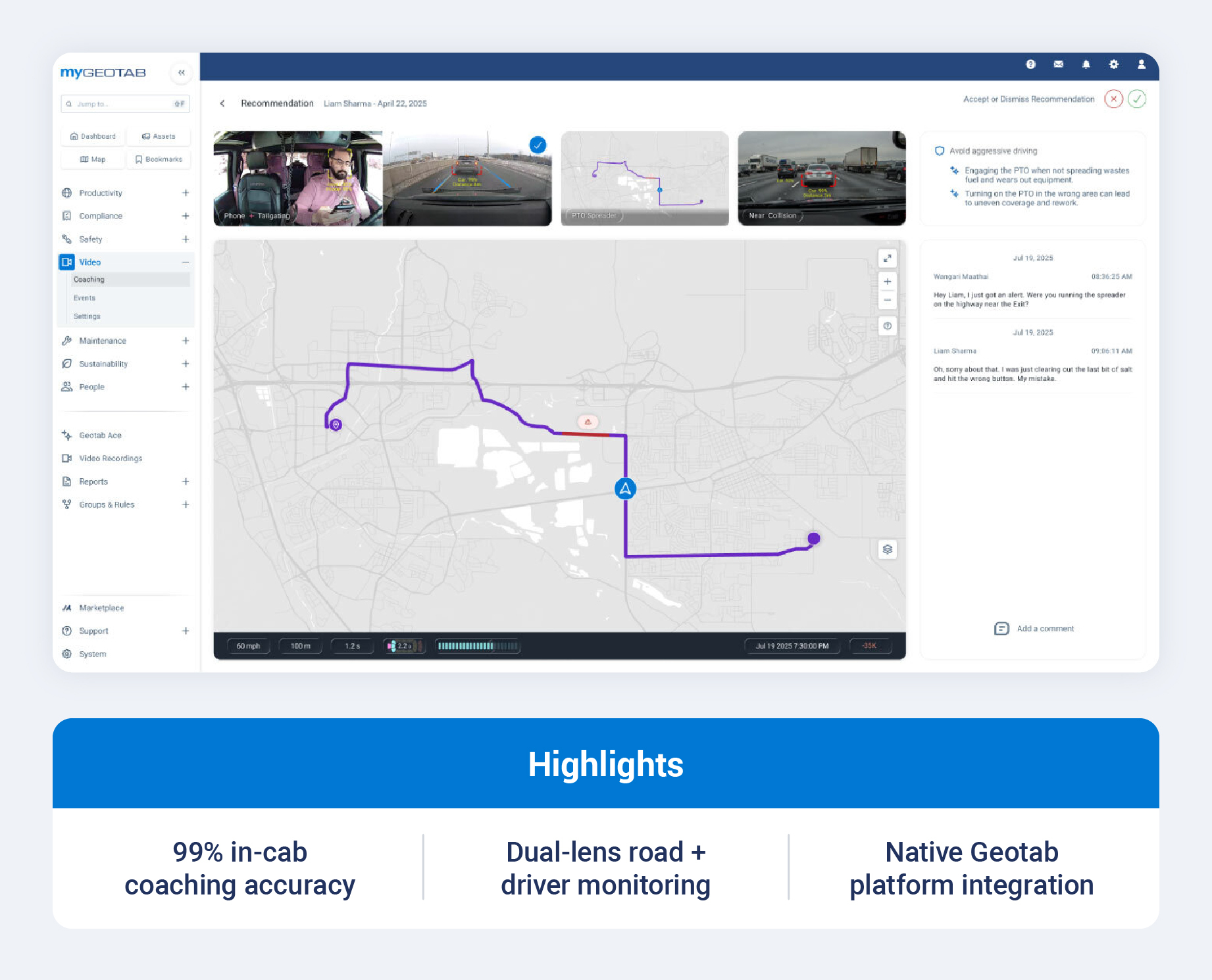
Task: Click Avoid aggressive driving heading
Action: [993, 151]
